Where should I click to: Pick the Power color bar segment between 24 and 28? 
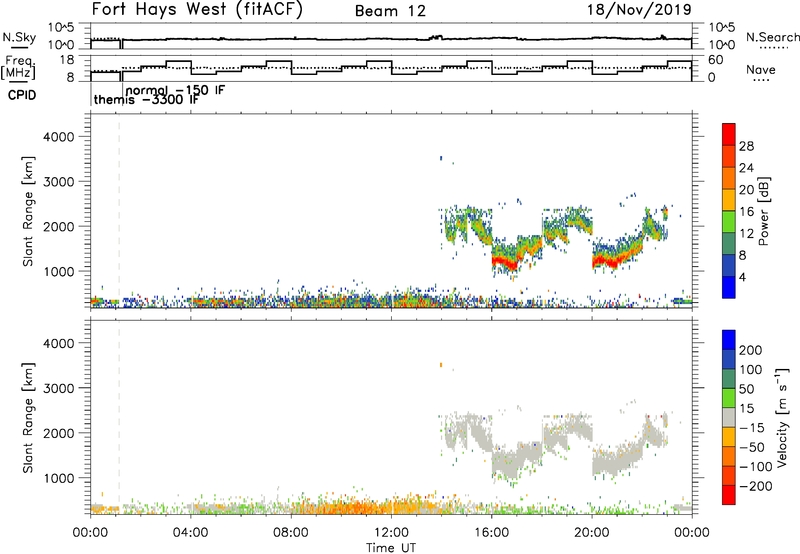tap(729, 156)
